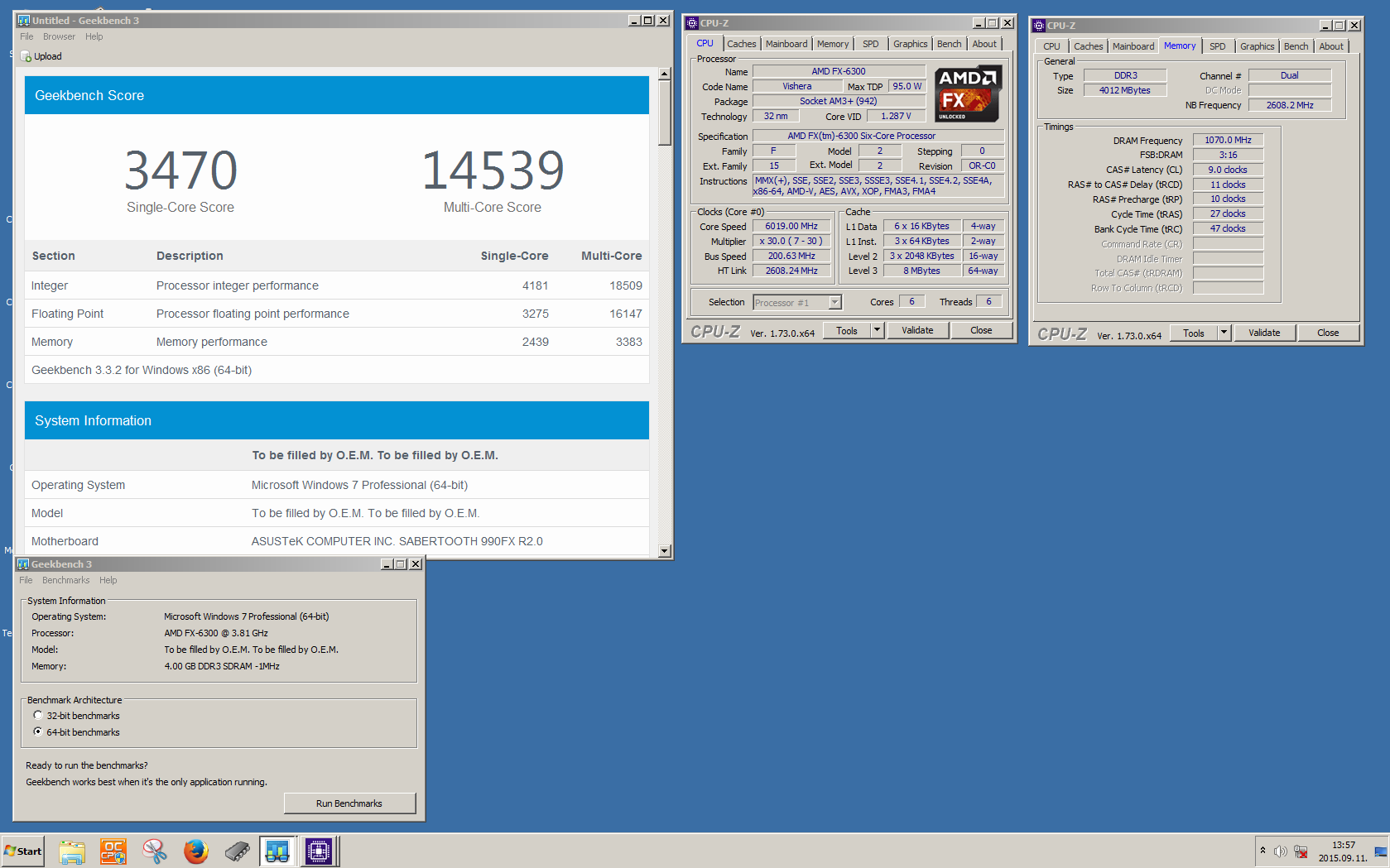This screenshot has width=1390, height=868.
Task: Switch to SPD tab in left CPU-Z
Action: coord(871,44)
